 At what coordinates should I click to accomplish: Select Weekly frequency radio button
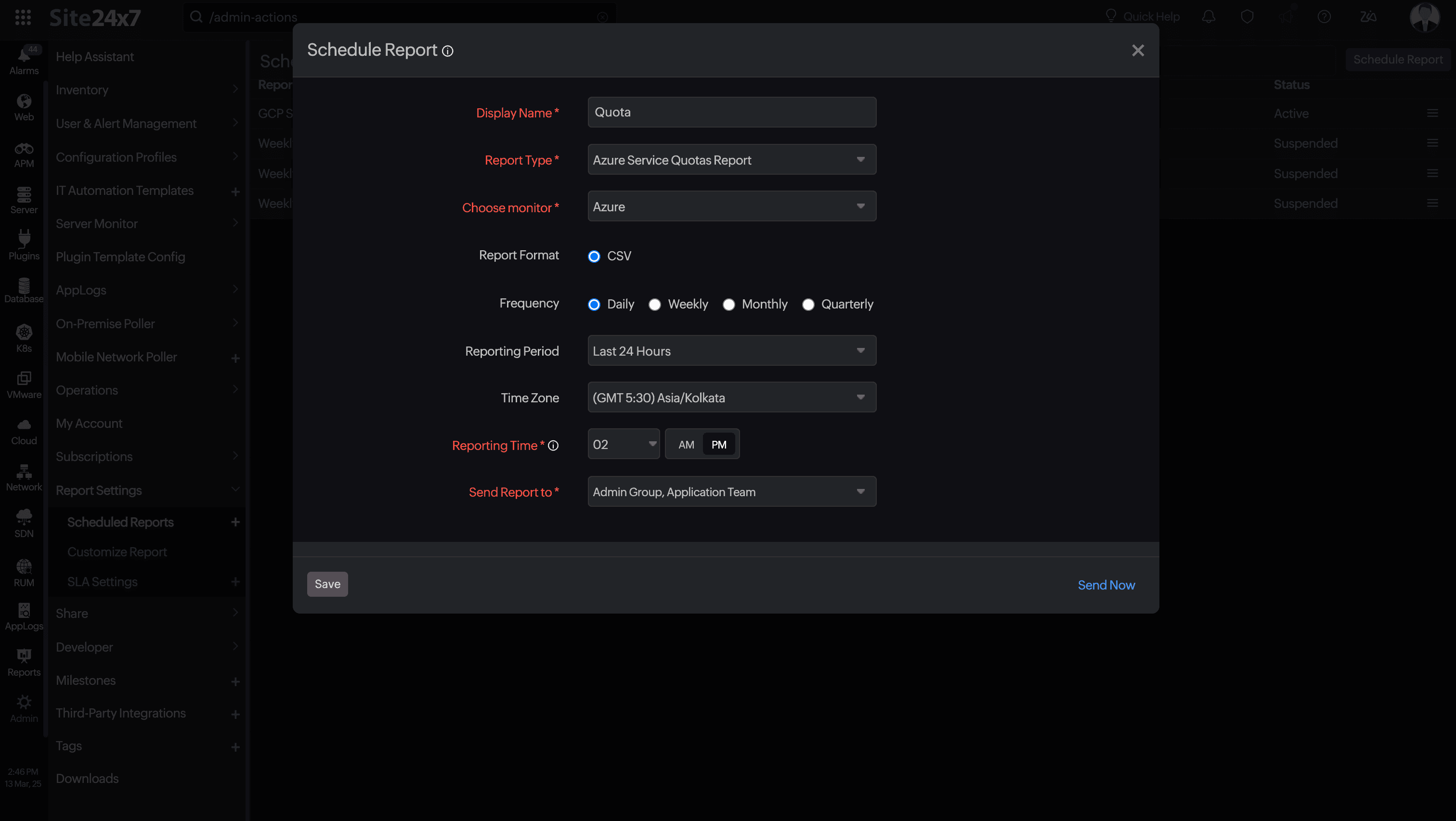tap(654, 305)
